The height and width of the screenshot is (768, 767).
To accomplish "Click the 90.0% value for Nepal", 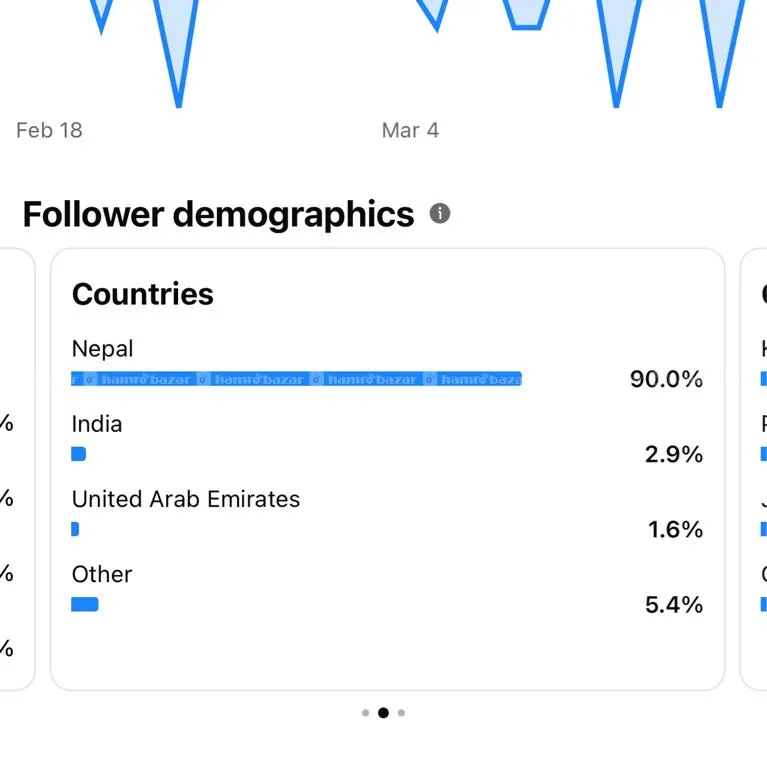I will tap(666, 379).
